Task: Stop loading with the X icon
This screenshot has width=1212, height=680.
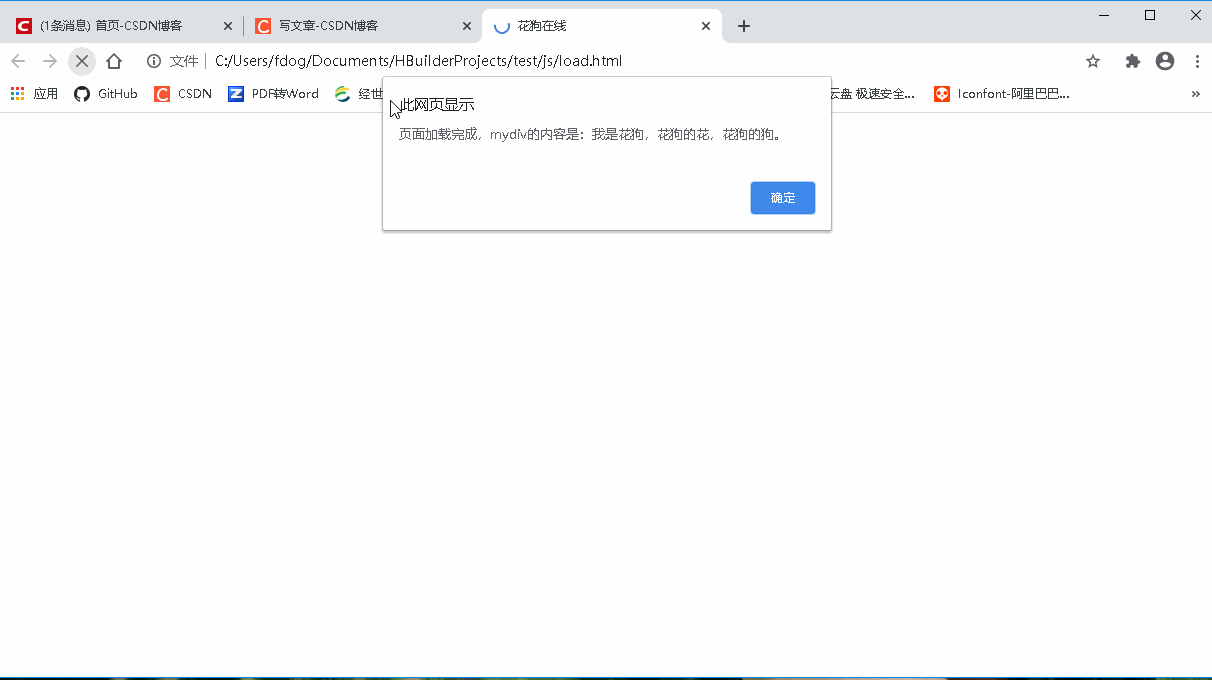Action: pos(82,60)
